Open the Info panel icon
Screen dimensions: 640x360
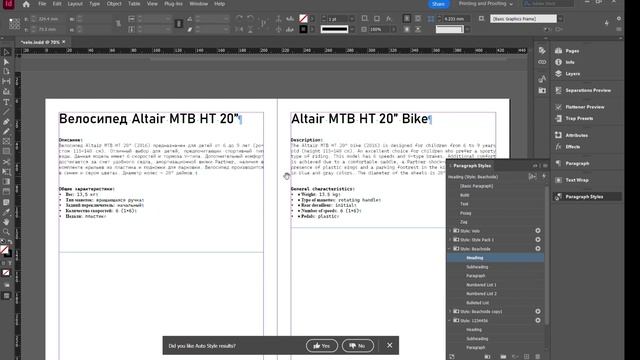[x=558, y=62]
